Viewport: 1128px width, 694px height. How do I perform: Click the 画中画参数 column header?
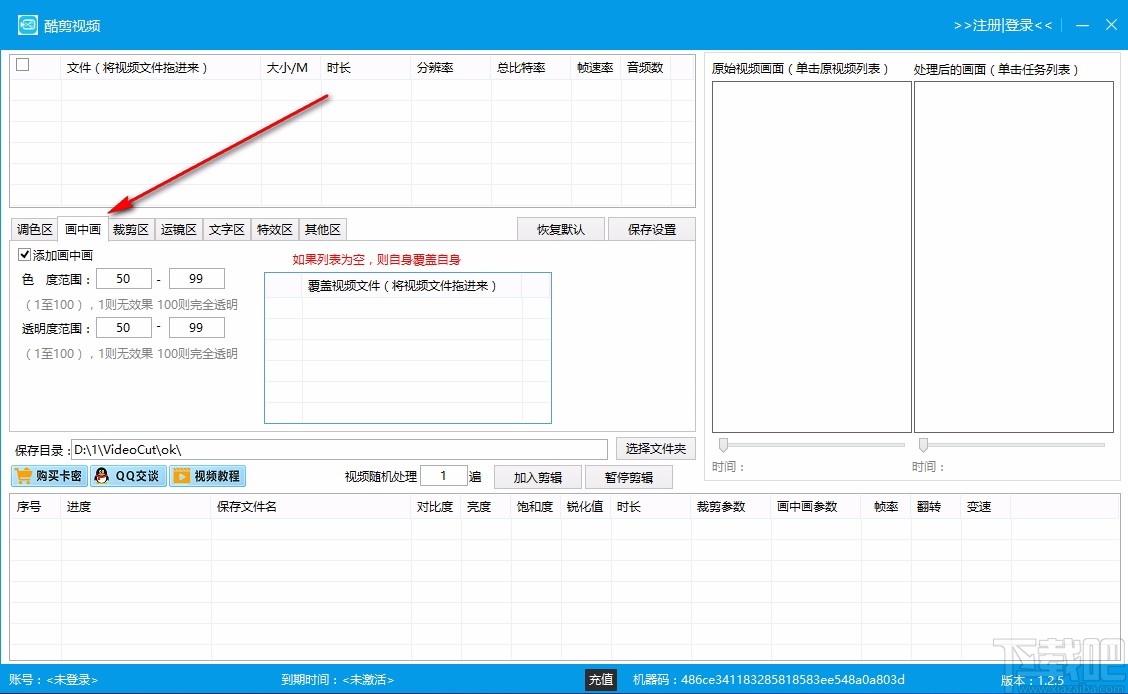816,507
